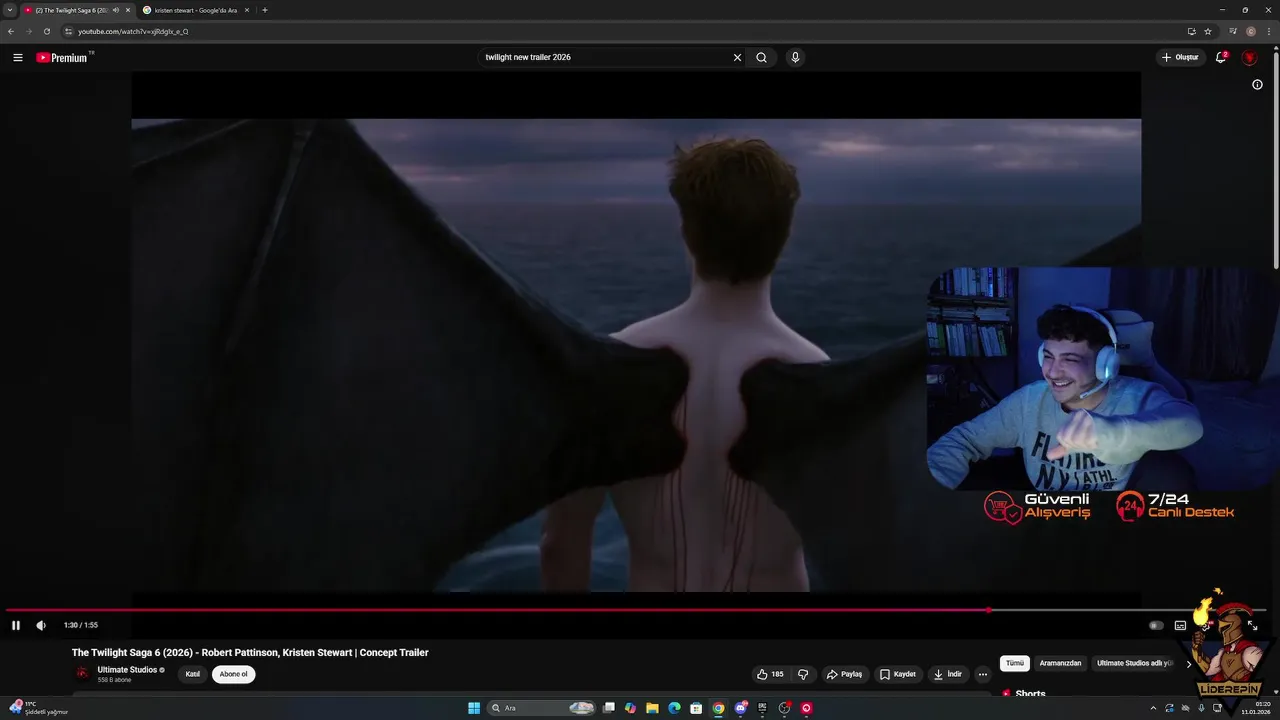Clear the search box with the X icon
This screenshot has width=1280, height=720.
pyautogui.click(x=737, y=57)
